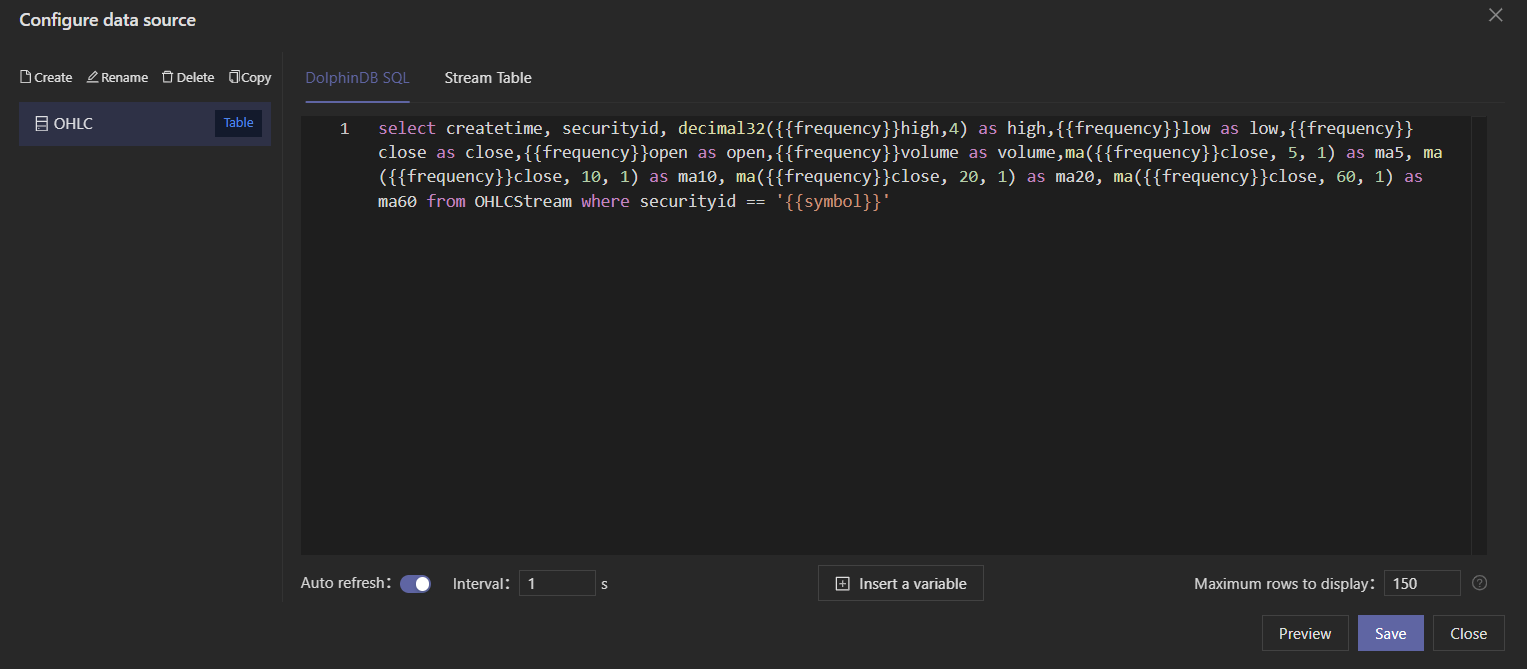This screenshot has height=669, width=1527.
Task: Disable the Auto refresh toggle
Action: pyautogui.click(x=415, y=584)
